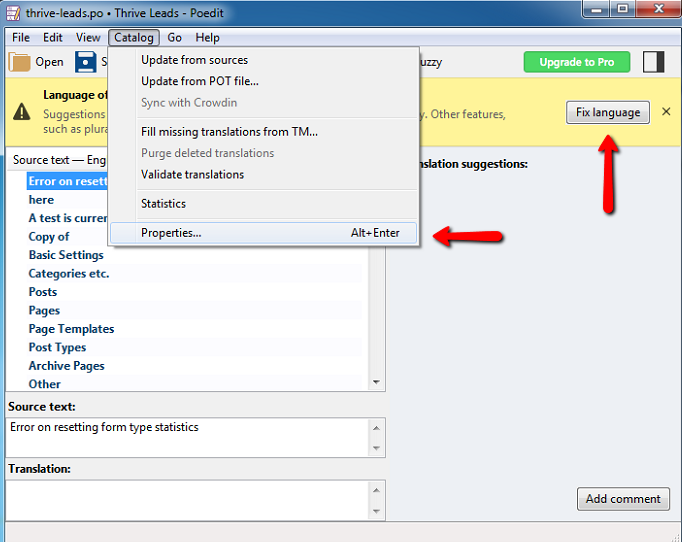Close the open Catalog menu
The width and height of the screenshot is (682, 542).
(134, 38)
